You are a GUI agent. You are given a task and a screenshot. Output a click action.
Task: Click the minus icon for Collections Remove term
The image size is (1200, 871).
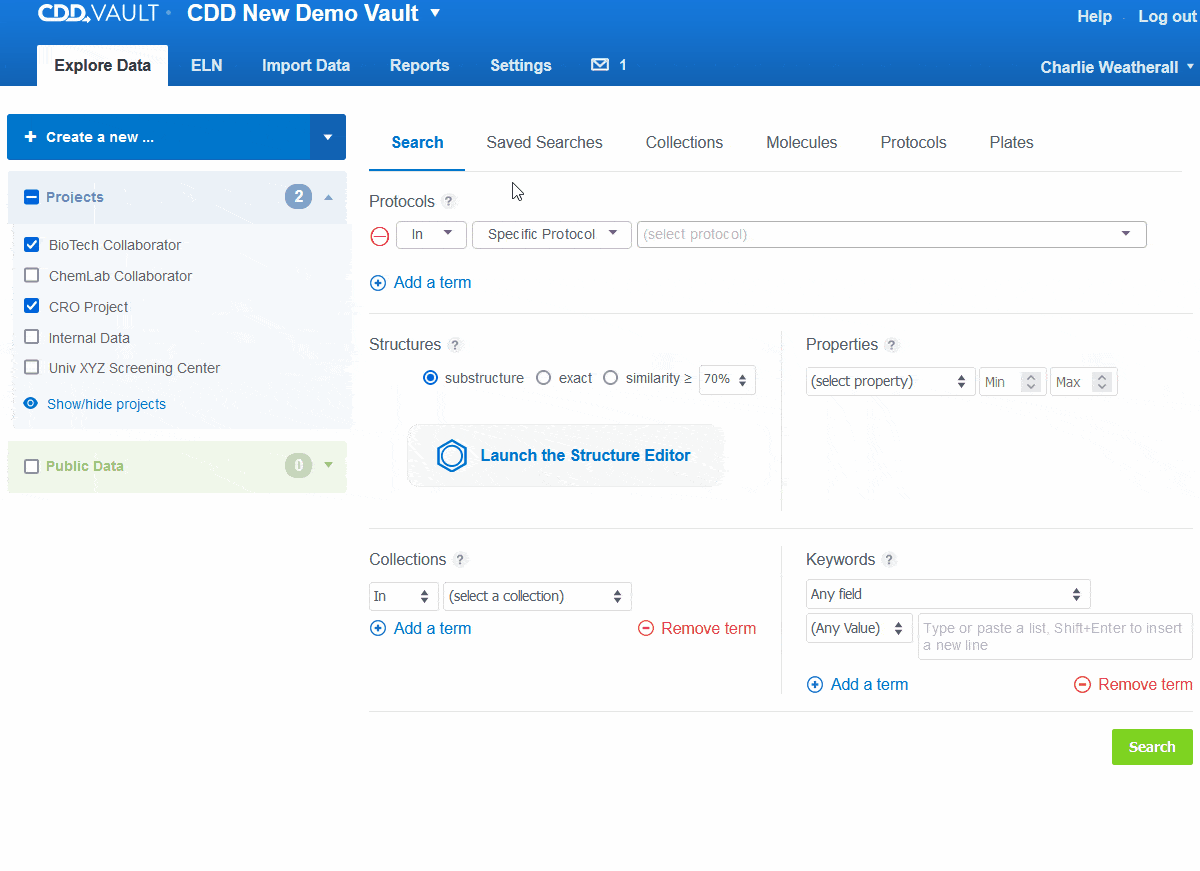pos(646,629)
